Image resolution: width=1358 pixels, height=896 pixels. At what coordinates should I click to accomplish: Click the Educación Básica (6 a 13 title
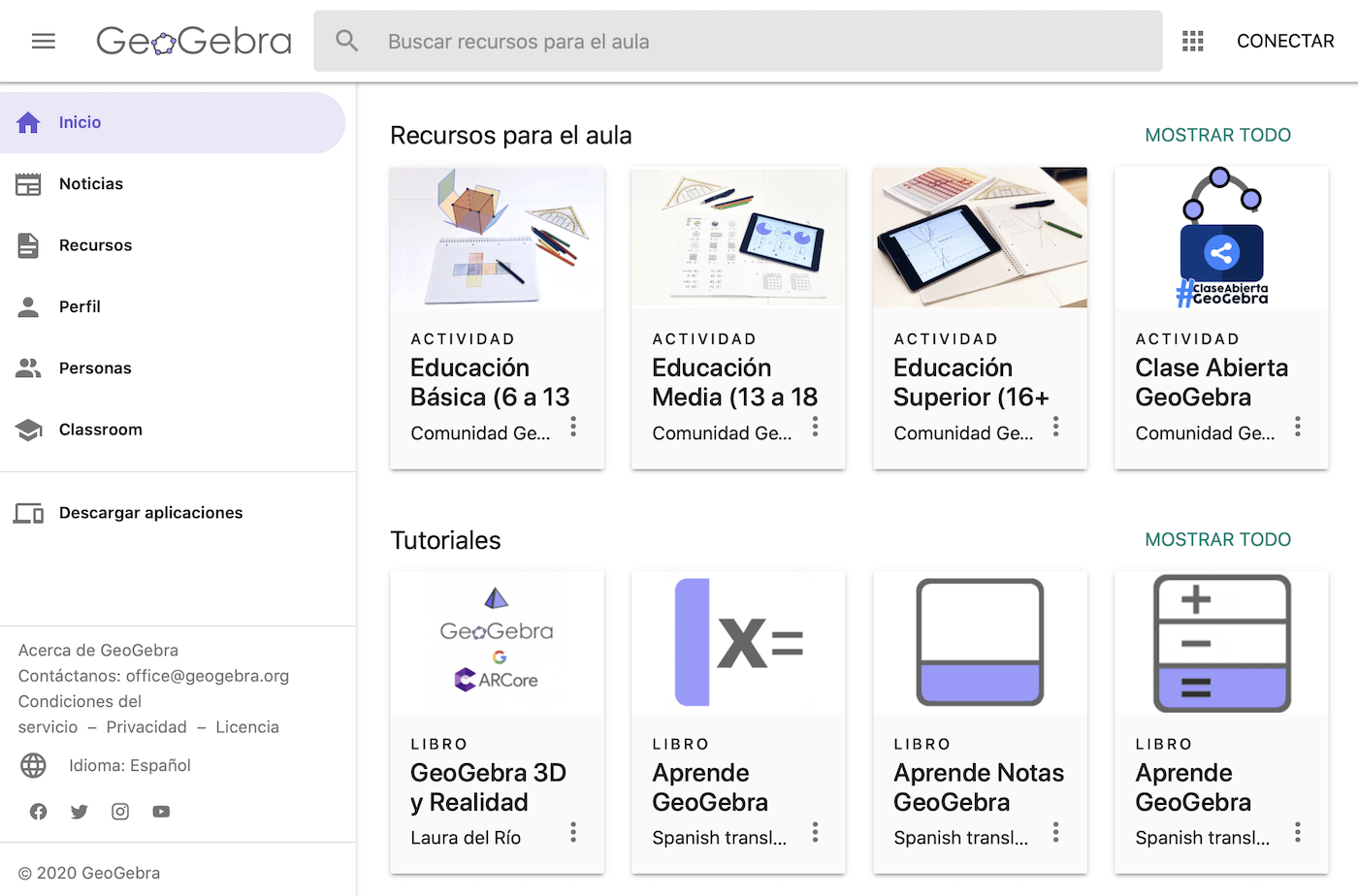pos(490,382)
